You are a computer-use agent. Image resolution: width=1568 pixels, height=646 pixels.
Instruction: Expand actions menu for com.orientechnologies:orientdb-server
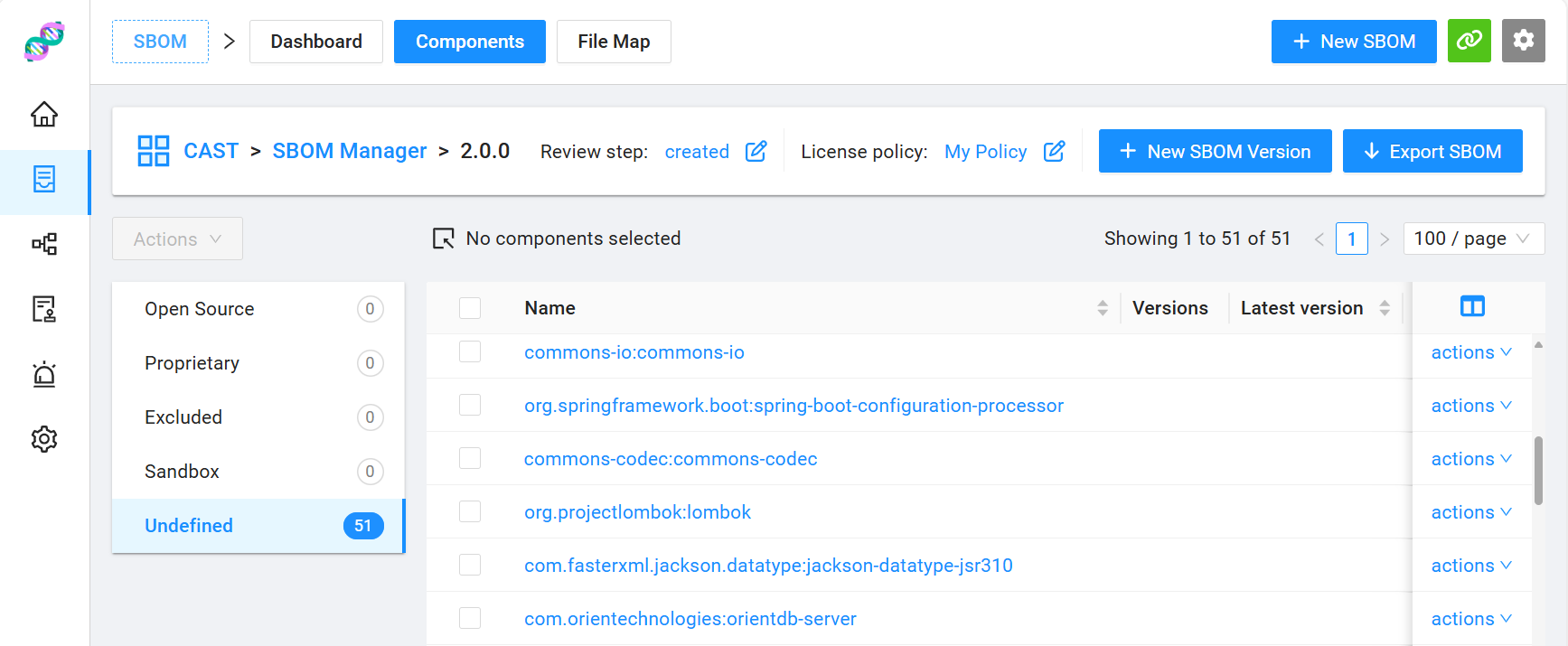1470,619
